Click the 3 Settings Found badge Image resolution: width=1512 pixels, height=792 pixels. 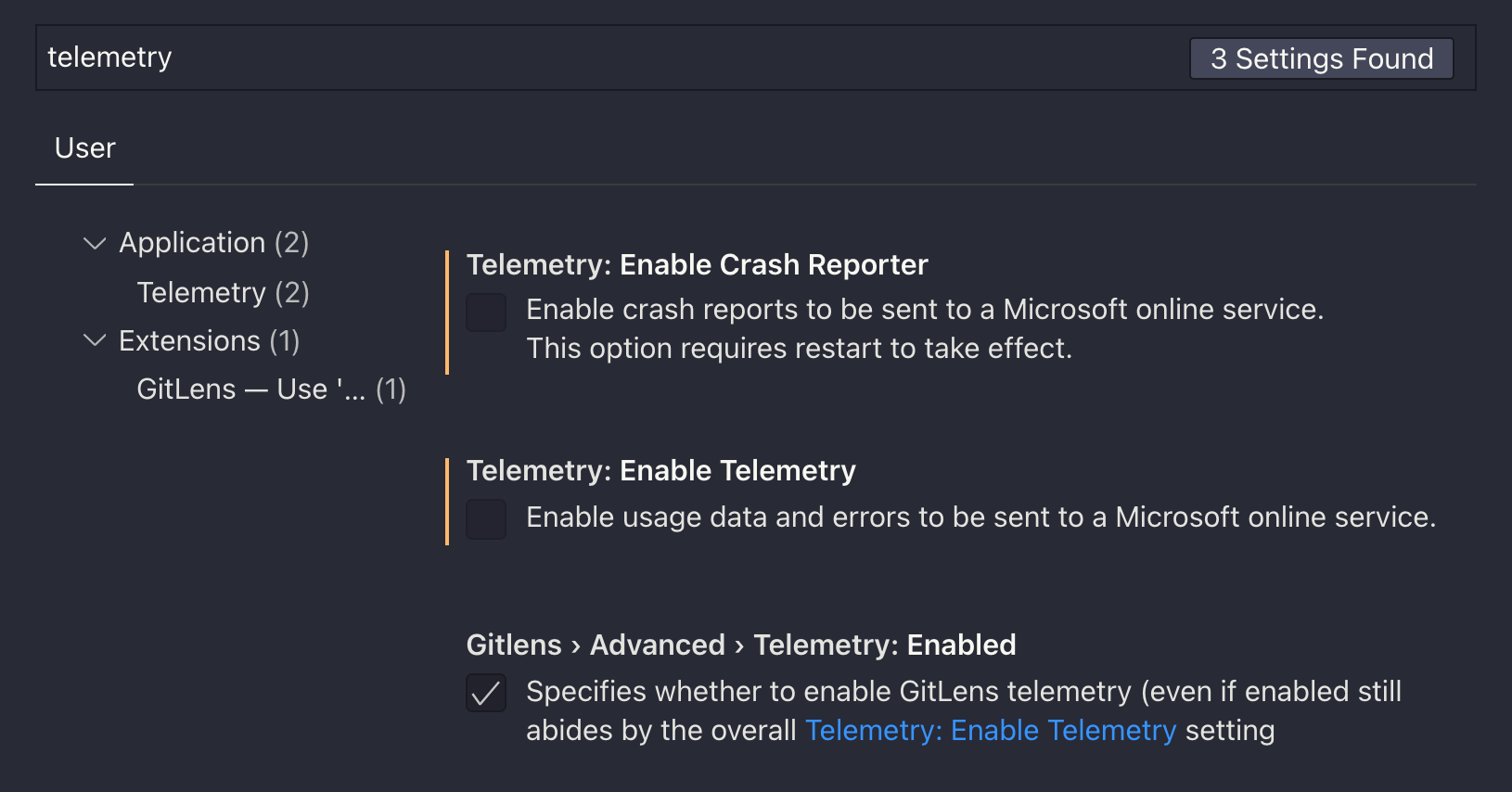click(x=1321, y=57)
